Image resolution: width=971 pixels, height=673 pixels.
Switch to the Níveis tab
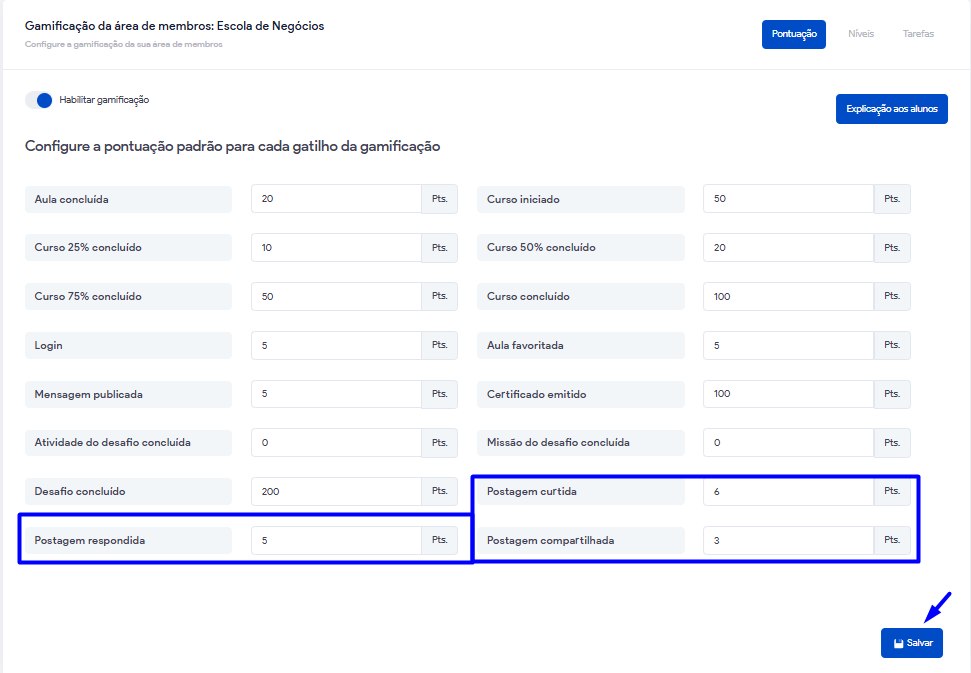pos(860,34)
